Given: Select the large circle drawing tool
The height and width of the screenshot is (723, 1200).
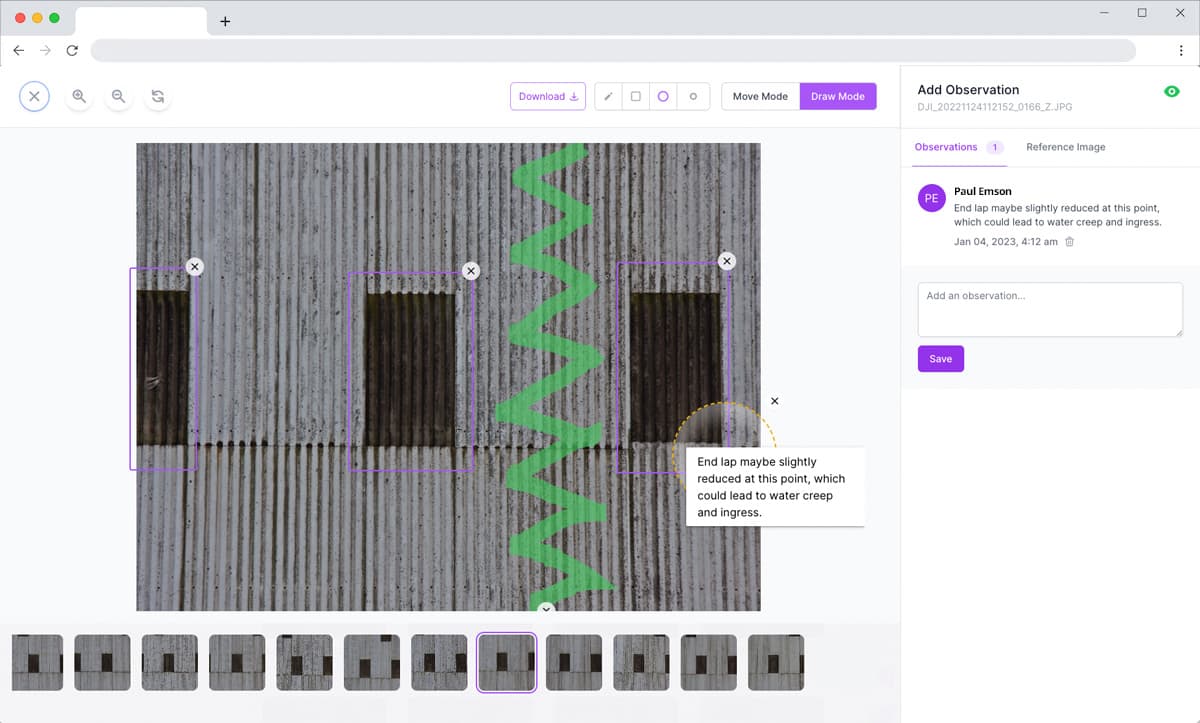Looking at the screenshot, I should coord(662,97).
